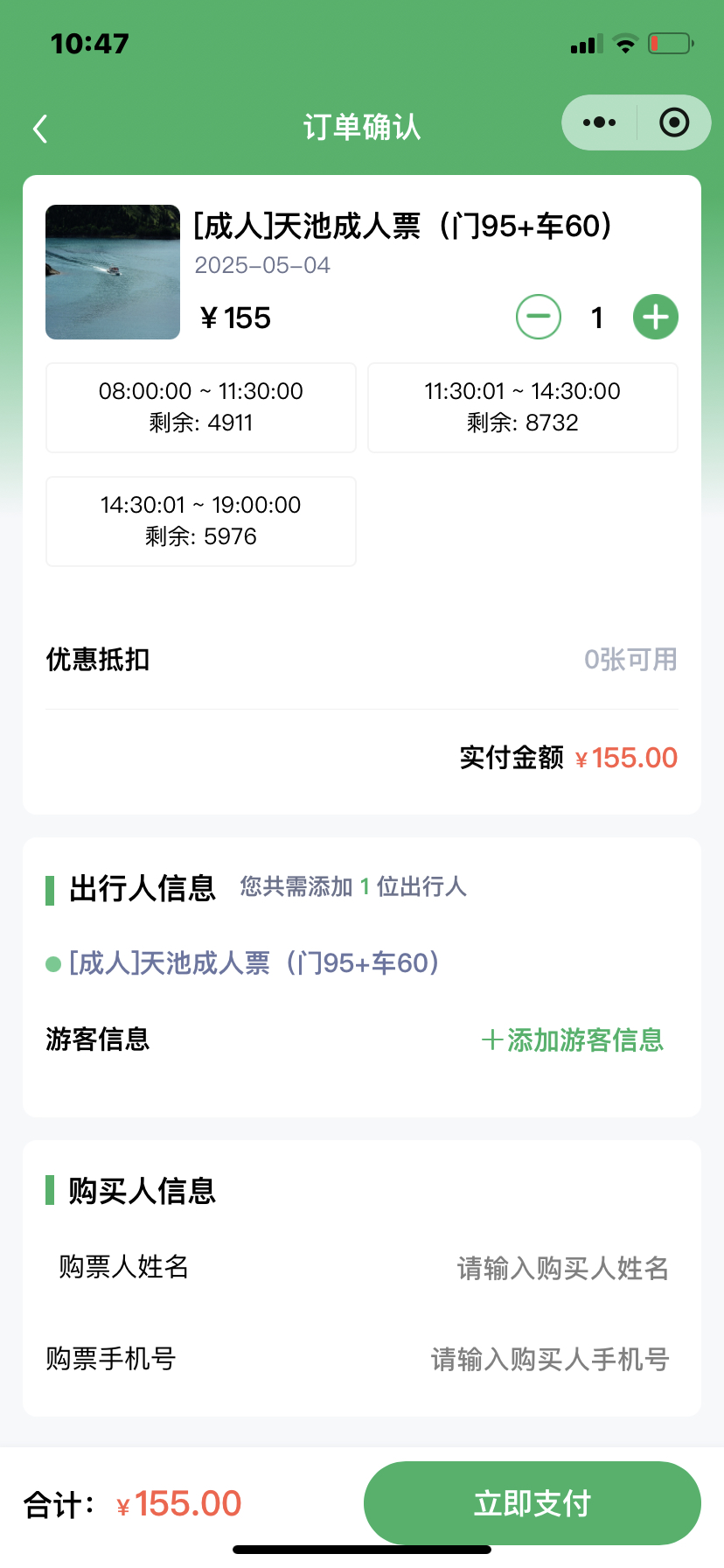Tap 0张可用 to view coupons
The image size is (724, 1568).
coord(630,660)
